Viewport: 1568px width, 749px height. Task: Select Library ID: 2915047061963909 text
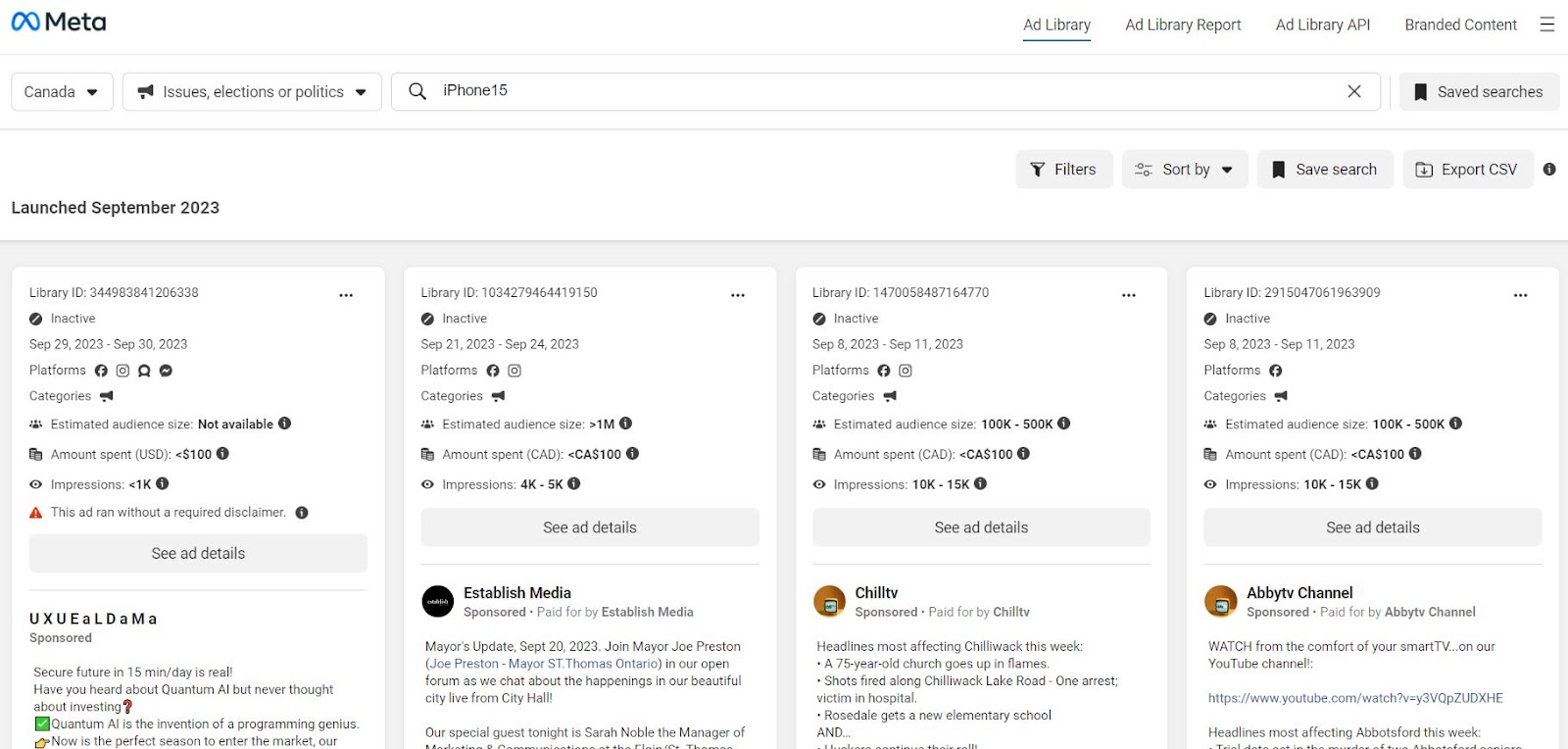(1293, 293)
